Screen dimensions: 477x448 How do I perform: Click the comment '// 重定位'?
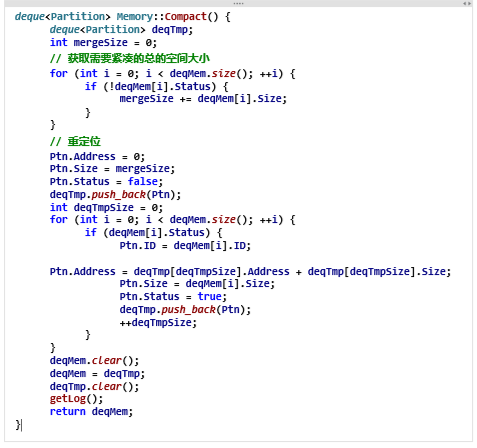click(x=75, y=141)
